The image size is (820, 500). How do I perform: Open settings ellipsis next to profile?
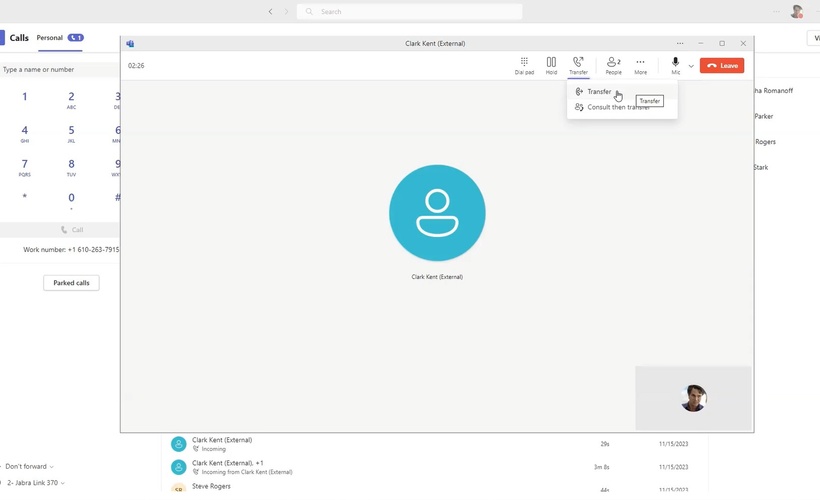tap(777, 12)
